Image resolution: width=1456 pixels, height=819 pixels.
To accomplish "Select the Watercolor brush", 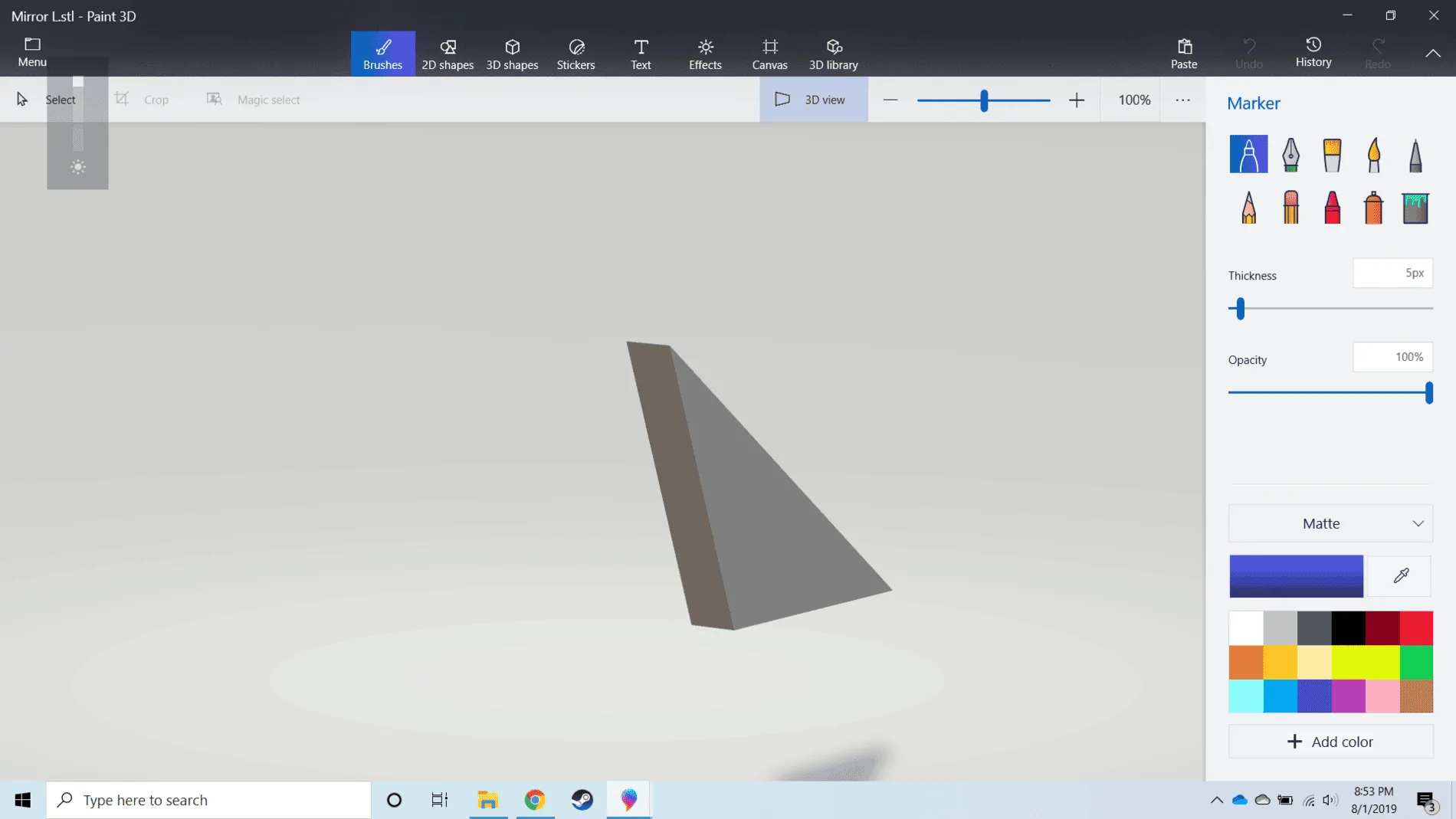I will (1374, 154).
